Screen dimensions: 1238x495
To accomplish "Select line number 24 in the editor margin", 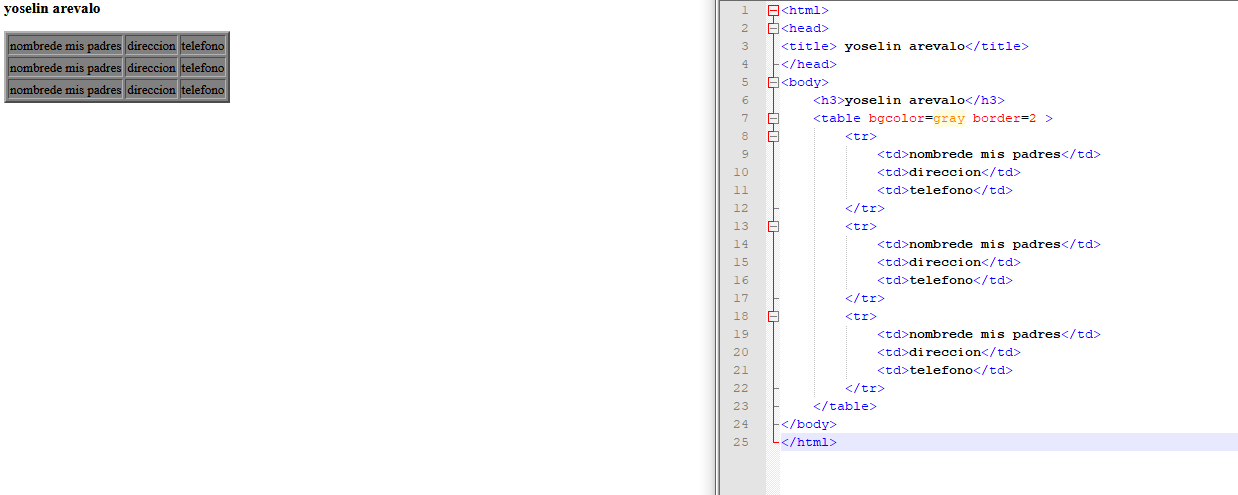I will (740, 424).
